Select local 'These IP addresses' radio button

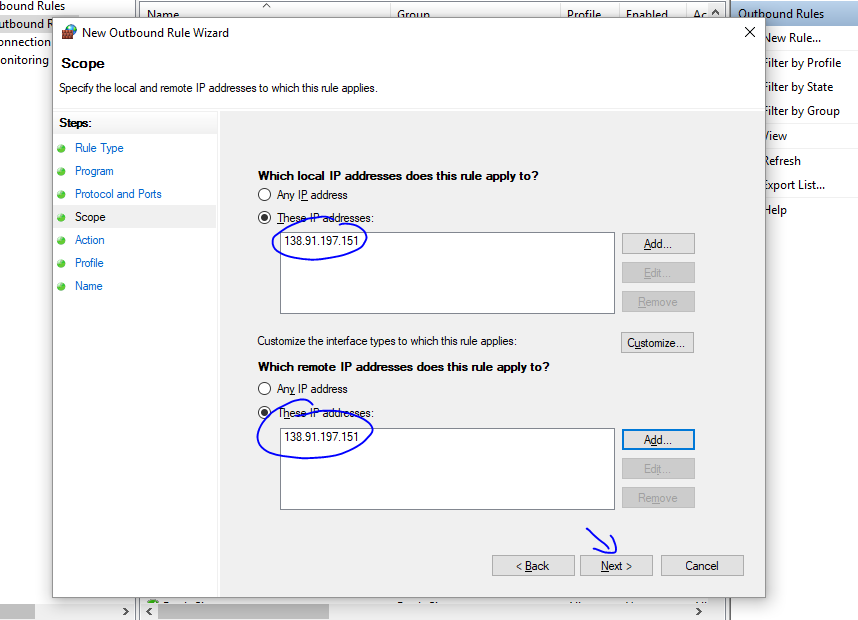click(264, 218)
